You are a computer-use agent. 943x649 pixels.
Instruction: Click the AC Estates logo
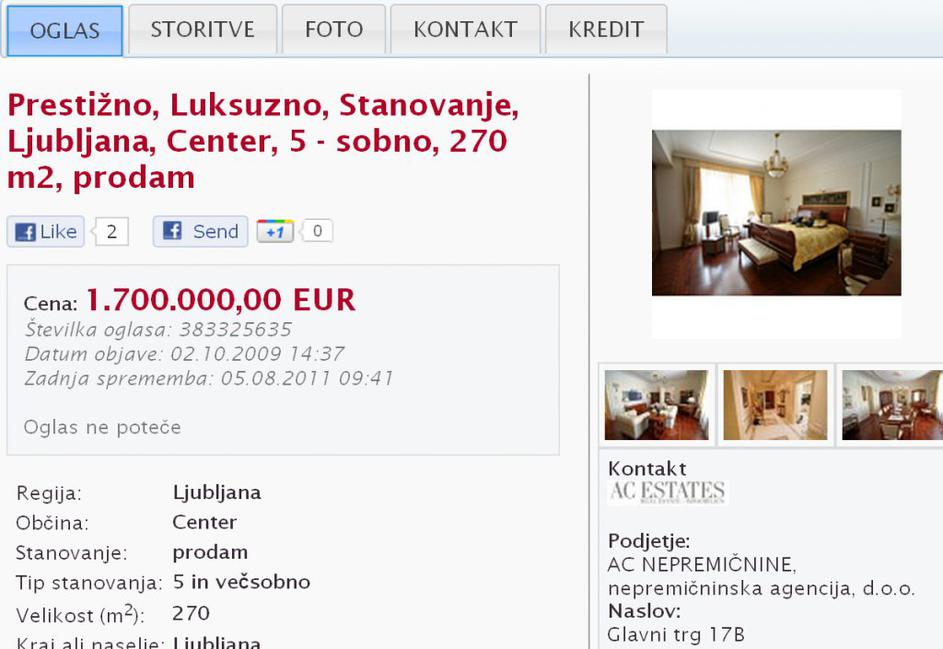666,491
